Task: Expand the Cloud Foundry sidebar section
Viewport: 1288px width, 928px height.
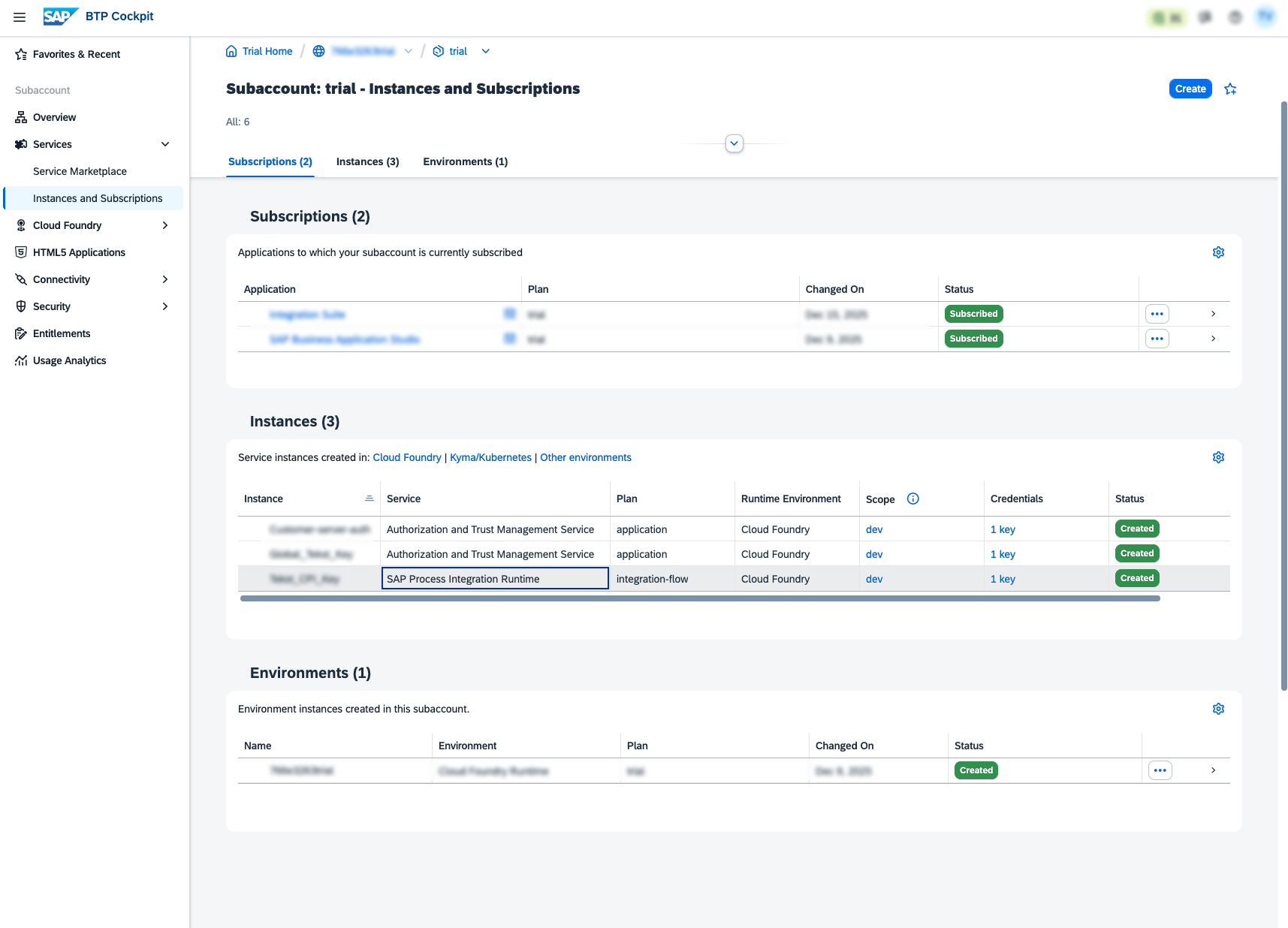Action: coord(165,225)
